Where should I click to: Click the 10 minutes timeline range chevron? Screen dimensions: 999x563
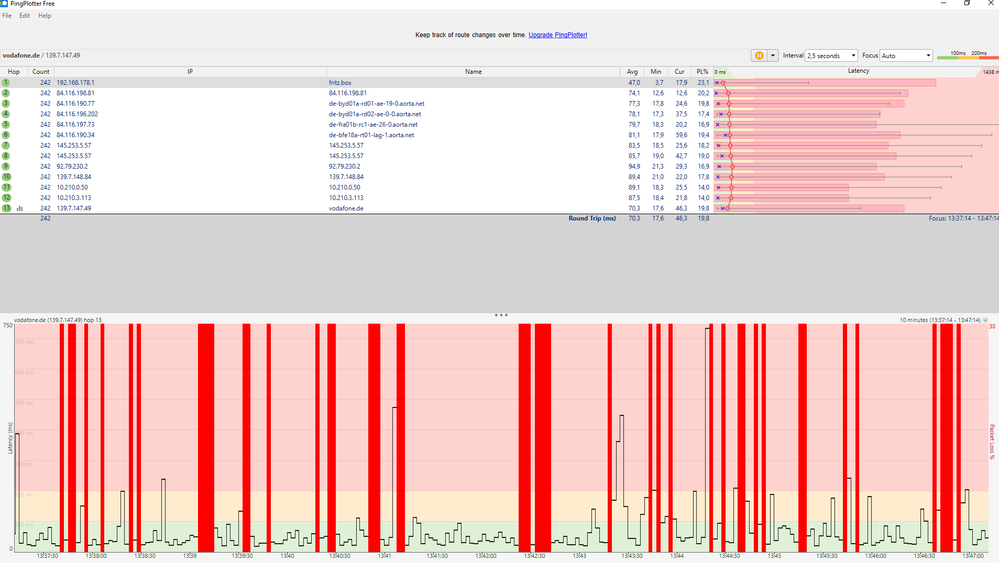(x=986, y=320)
